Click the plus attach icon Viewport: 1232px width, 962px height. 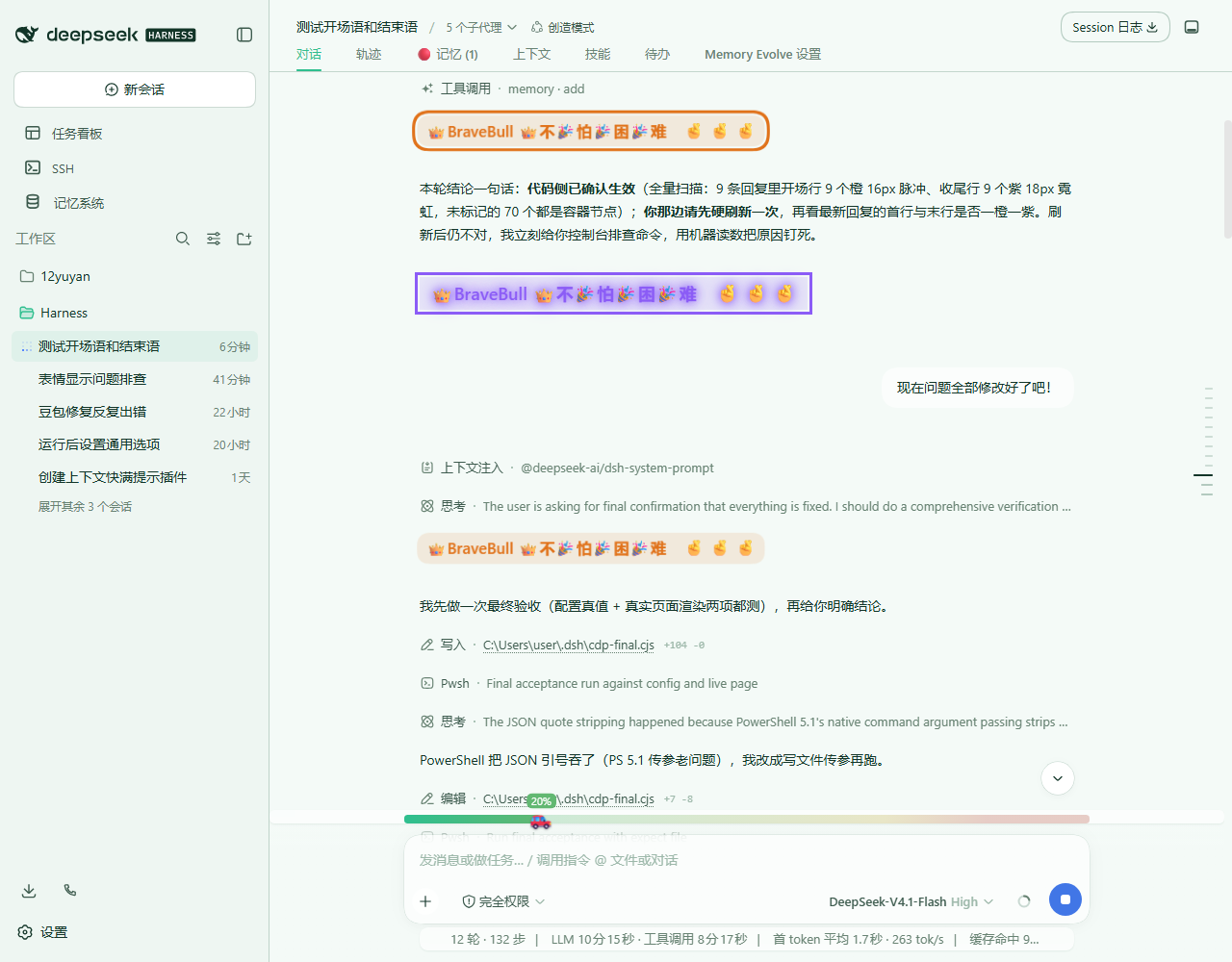pyautogui.click(x=425, y=901)
